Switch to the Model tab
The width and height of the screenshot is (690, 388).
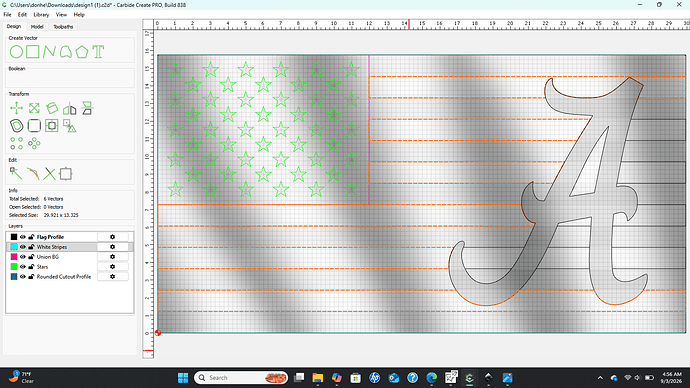37,27
